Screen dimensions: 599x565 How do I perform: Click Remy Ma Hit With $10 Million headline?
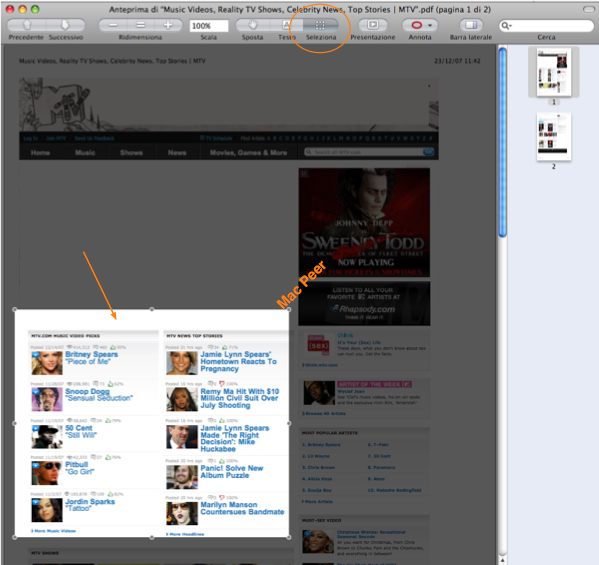[x=240, y=398]
